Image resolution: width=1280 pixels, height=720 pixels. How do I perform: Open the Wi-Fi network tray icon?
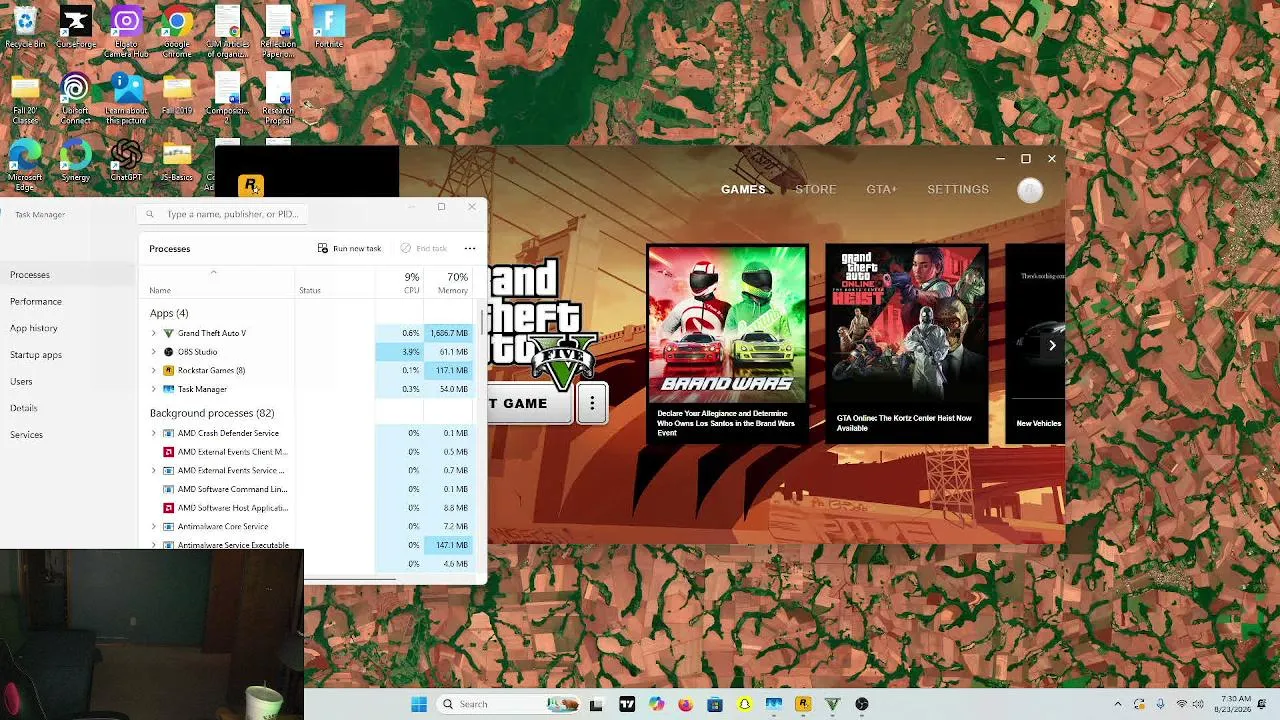pos(1182,704)
